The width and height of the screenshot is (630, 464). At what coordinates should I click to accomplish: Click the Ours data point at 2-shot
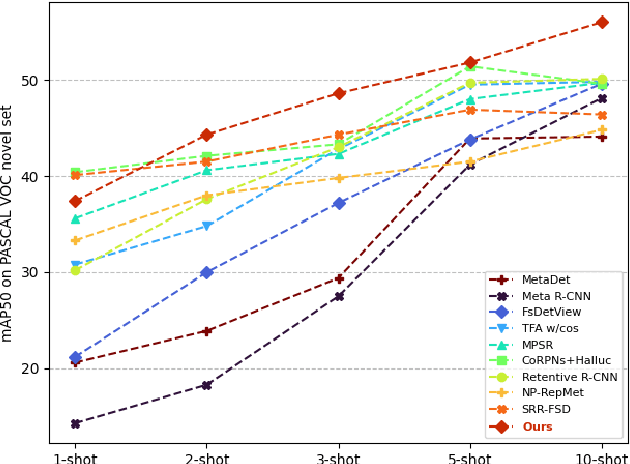207,135
